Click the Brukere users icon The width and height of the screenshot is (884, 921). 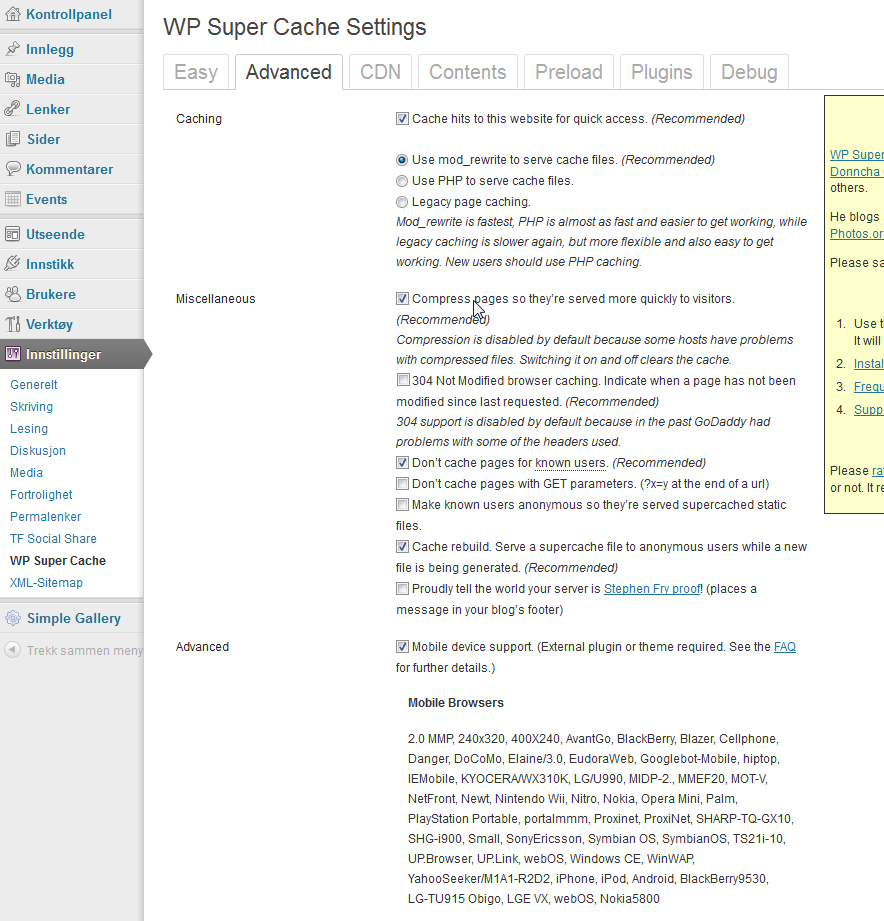[12, 294]
